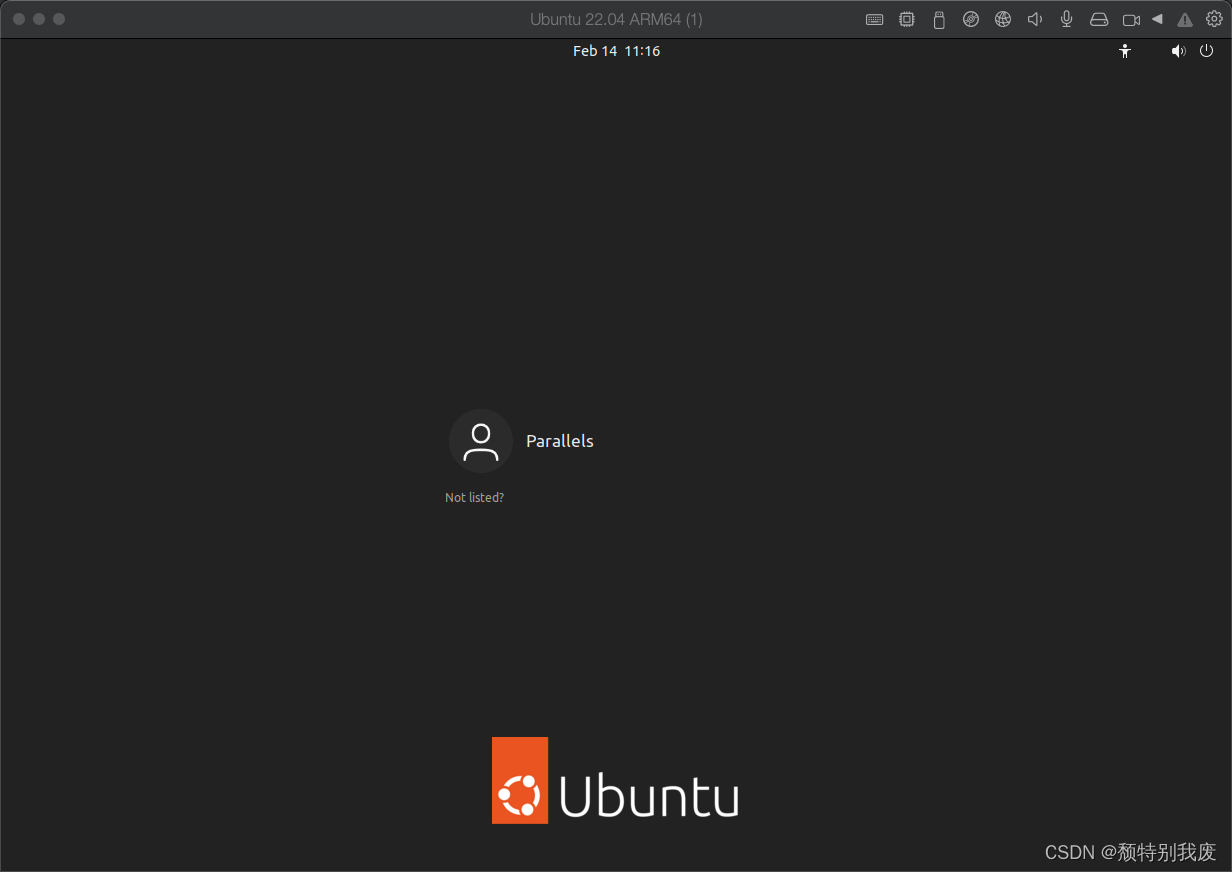This screenshot has width=1232, height=872.
Task: Open Parallels VM settings gear
Action: (x=1214, y=19)
